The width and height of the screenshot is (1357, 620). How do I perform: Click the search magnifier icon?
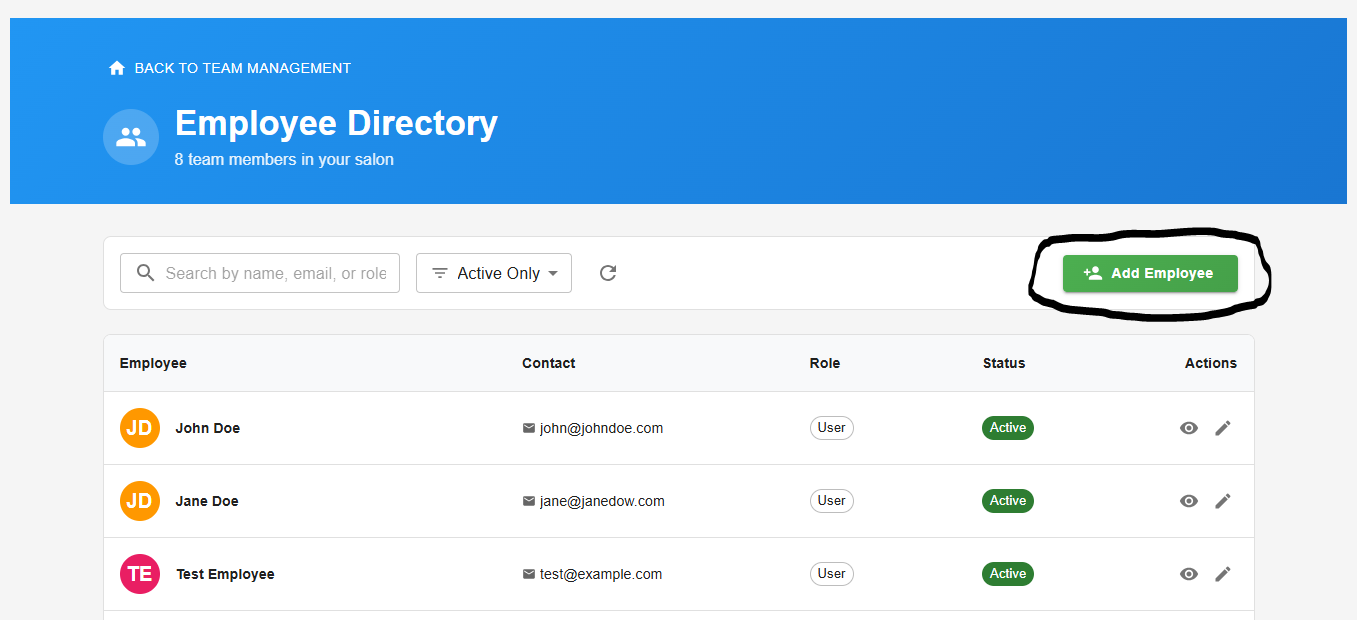click(145, 273)
